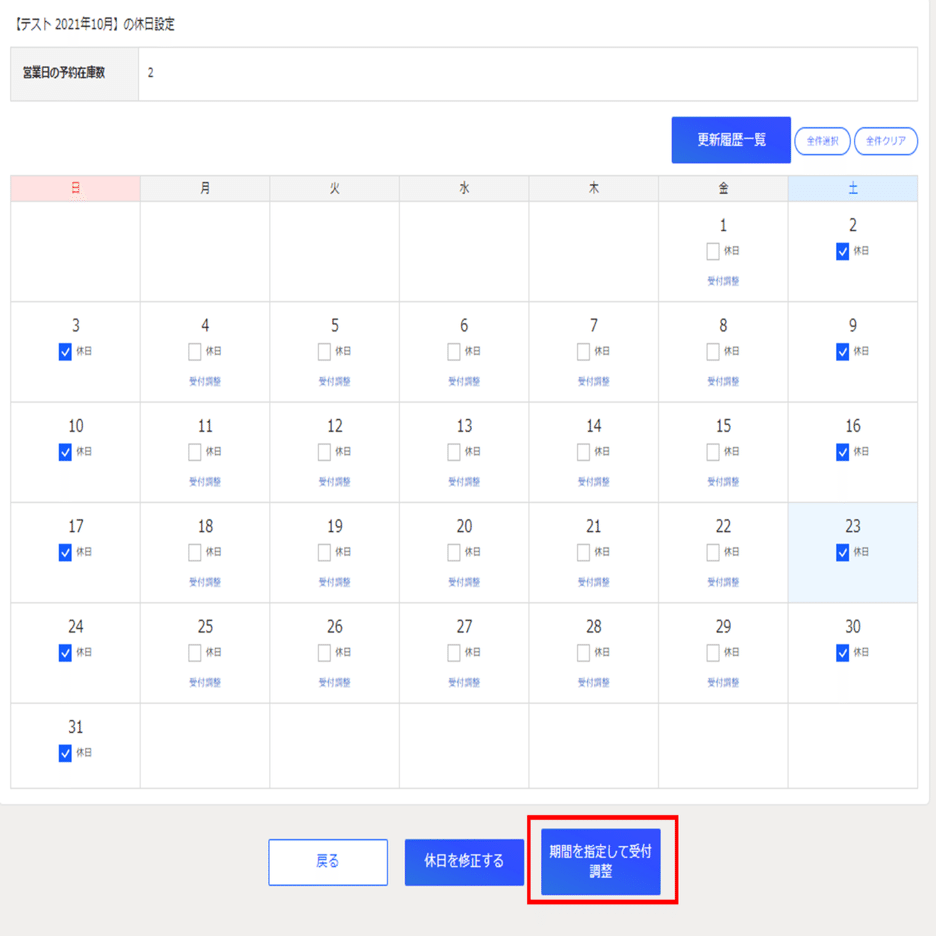Open 受付調整 link for day 15
Screen dimensions: 936x936
(723, 482)
